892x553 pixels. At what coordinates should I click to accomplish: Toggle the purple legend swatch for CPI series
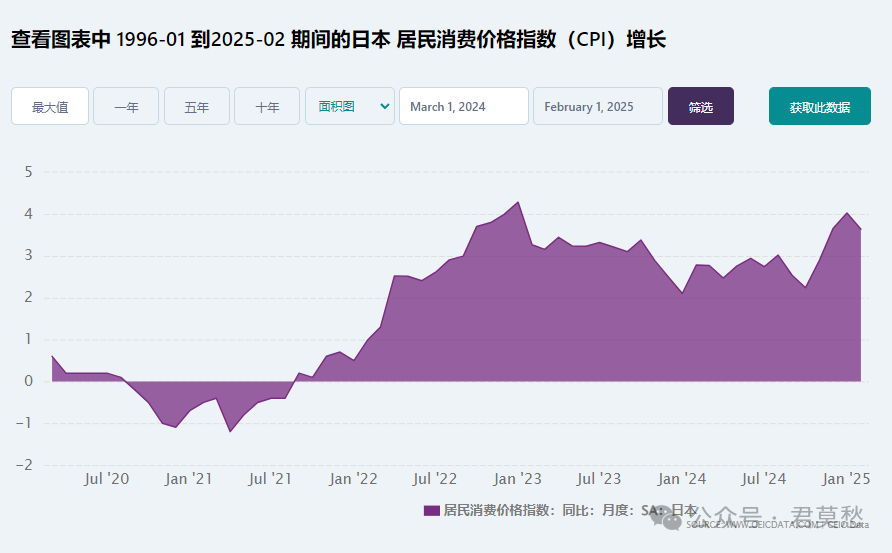click(x=432, y=510)
